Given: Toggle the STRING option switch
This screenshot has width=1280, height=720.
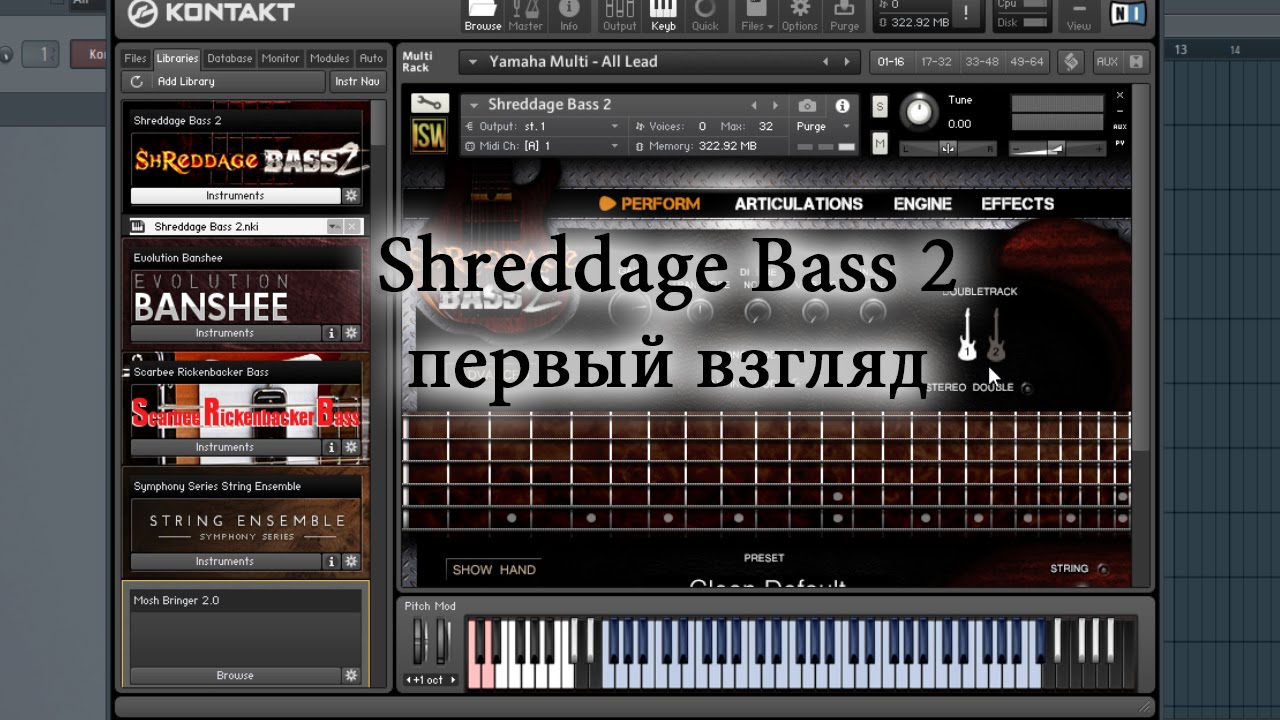Looking at the screenshot, I should [x=1103, y=569].
